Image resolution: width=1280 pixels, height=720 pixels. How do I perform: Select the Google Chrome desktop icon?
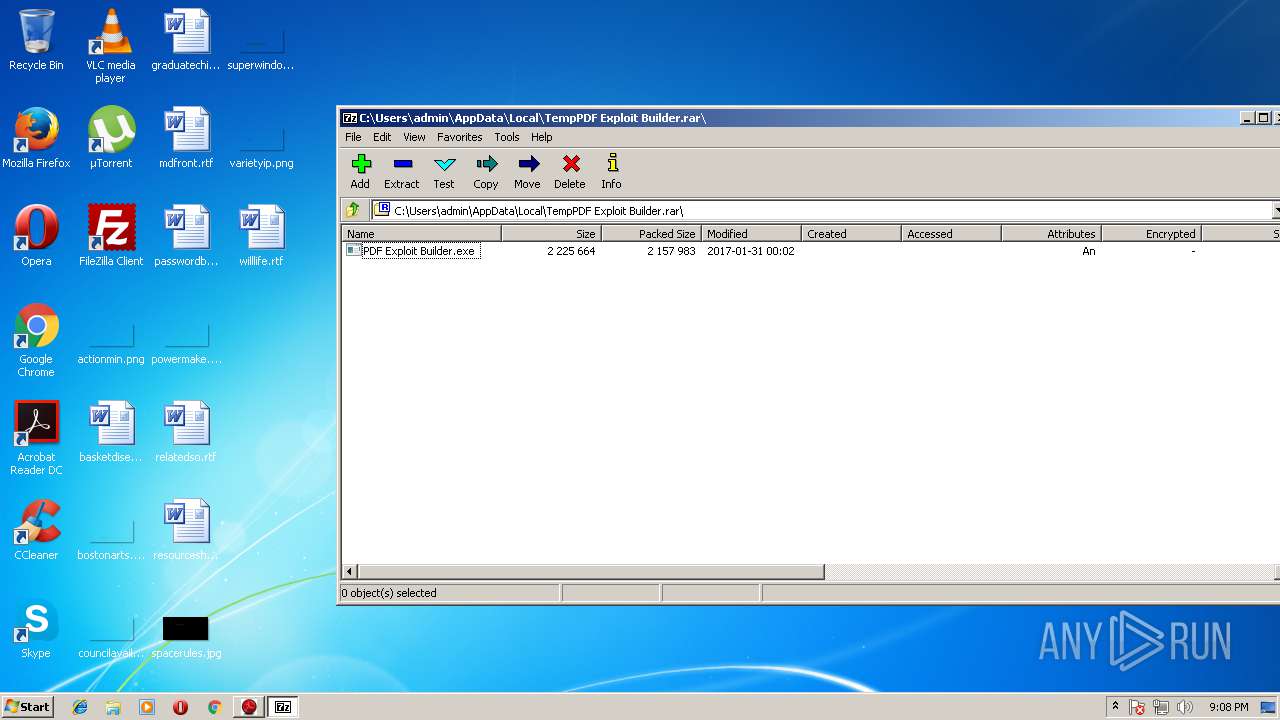pos(36,340)
